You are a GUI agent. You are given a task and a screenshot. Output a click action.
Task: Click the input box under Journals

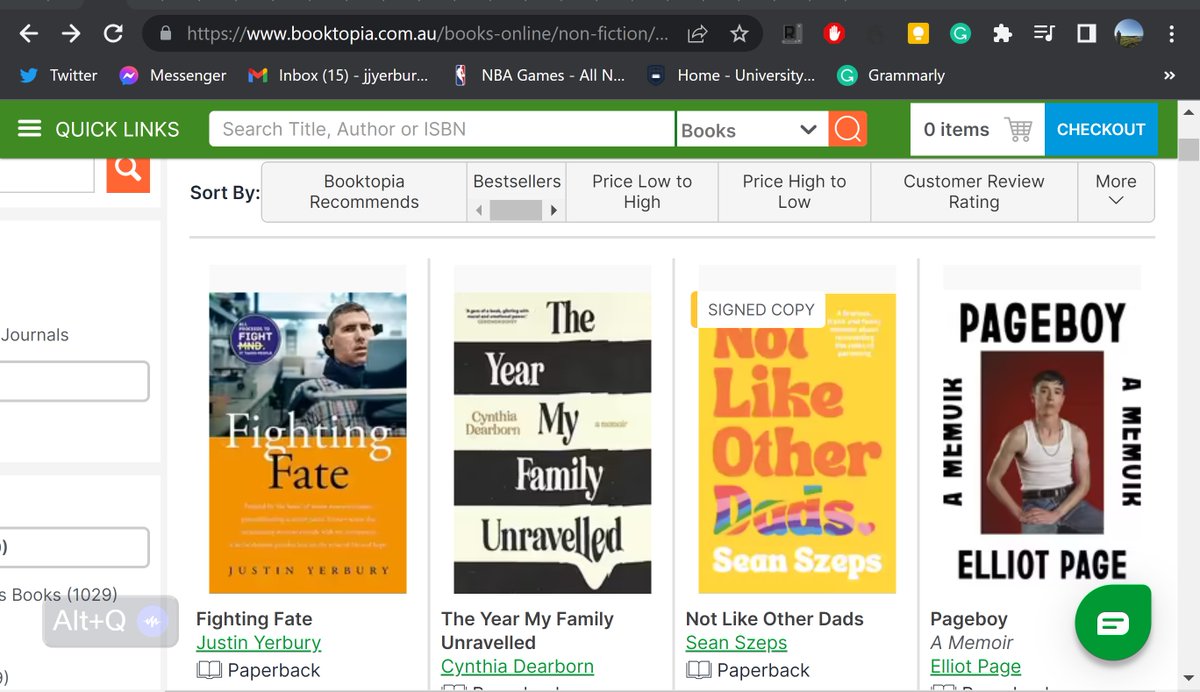[x=74, y=381]
